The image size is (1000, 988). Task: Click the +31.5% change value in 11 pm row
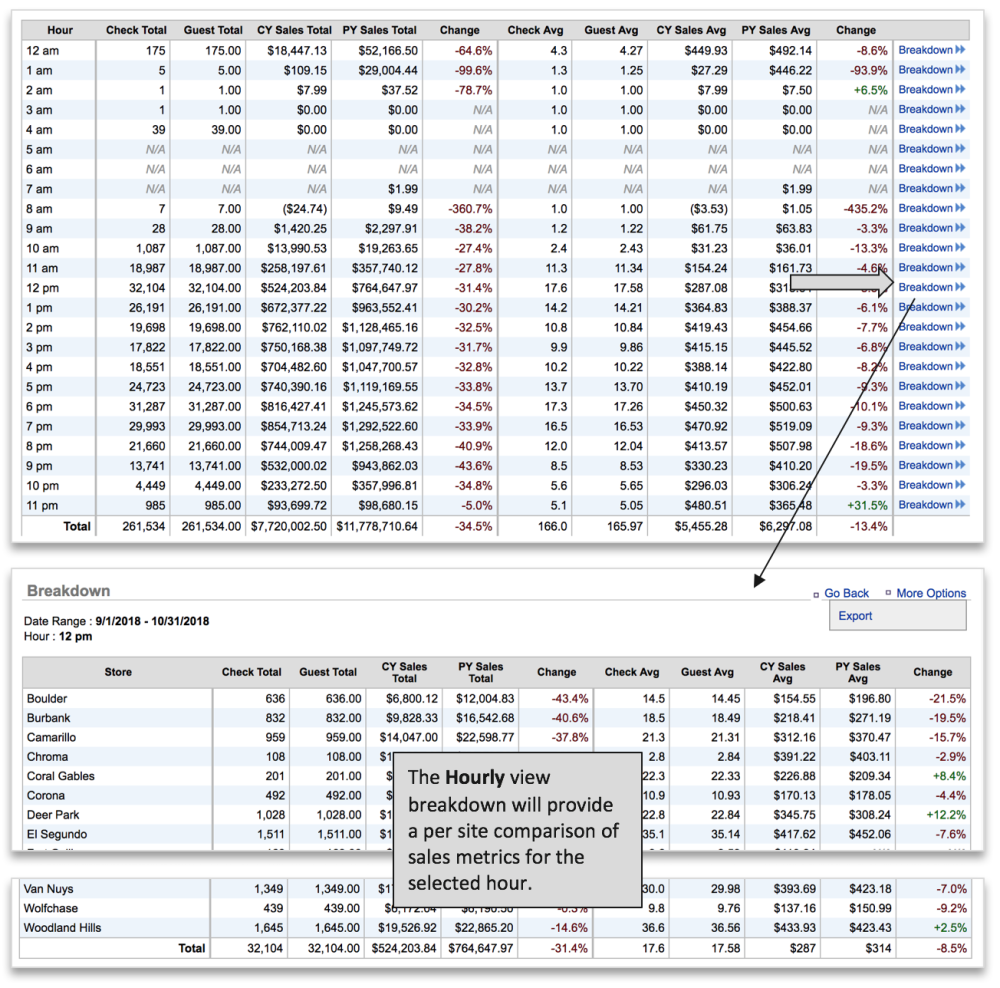[x=867, y=505]
